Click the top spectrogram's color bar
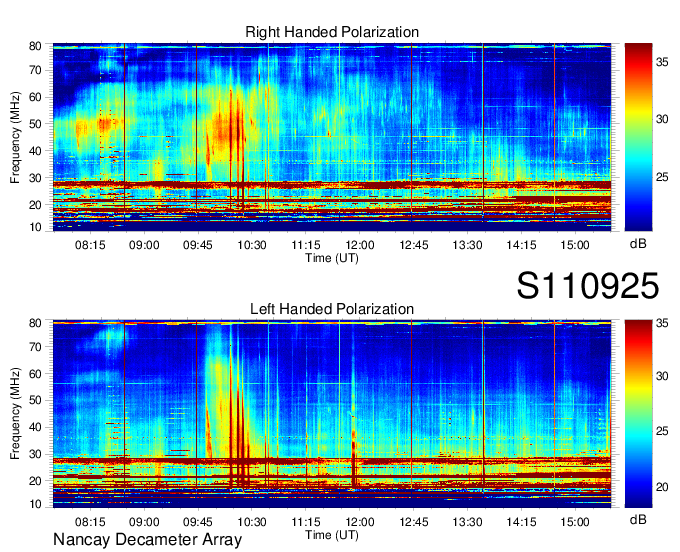Image resolution: width=680 pixels, height=552 pixels. [x=638, y=137]
